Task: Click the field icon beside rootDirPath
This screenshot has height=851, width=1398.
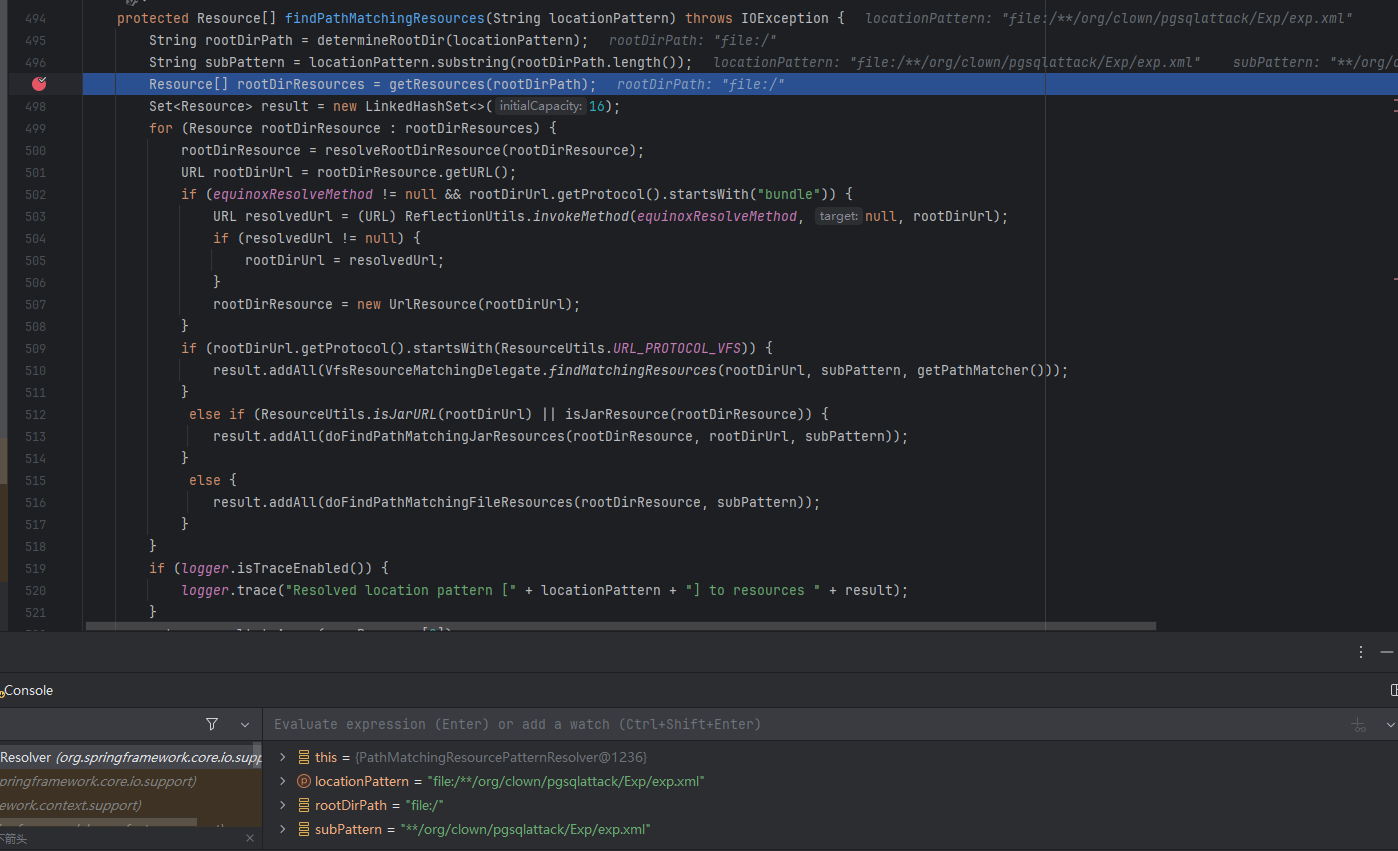Action: (305, 805)
